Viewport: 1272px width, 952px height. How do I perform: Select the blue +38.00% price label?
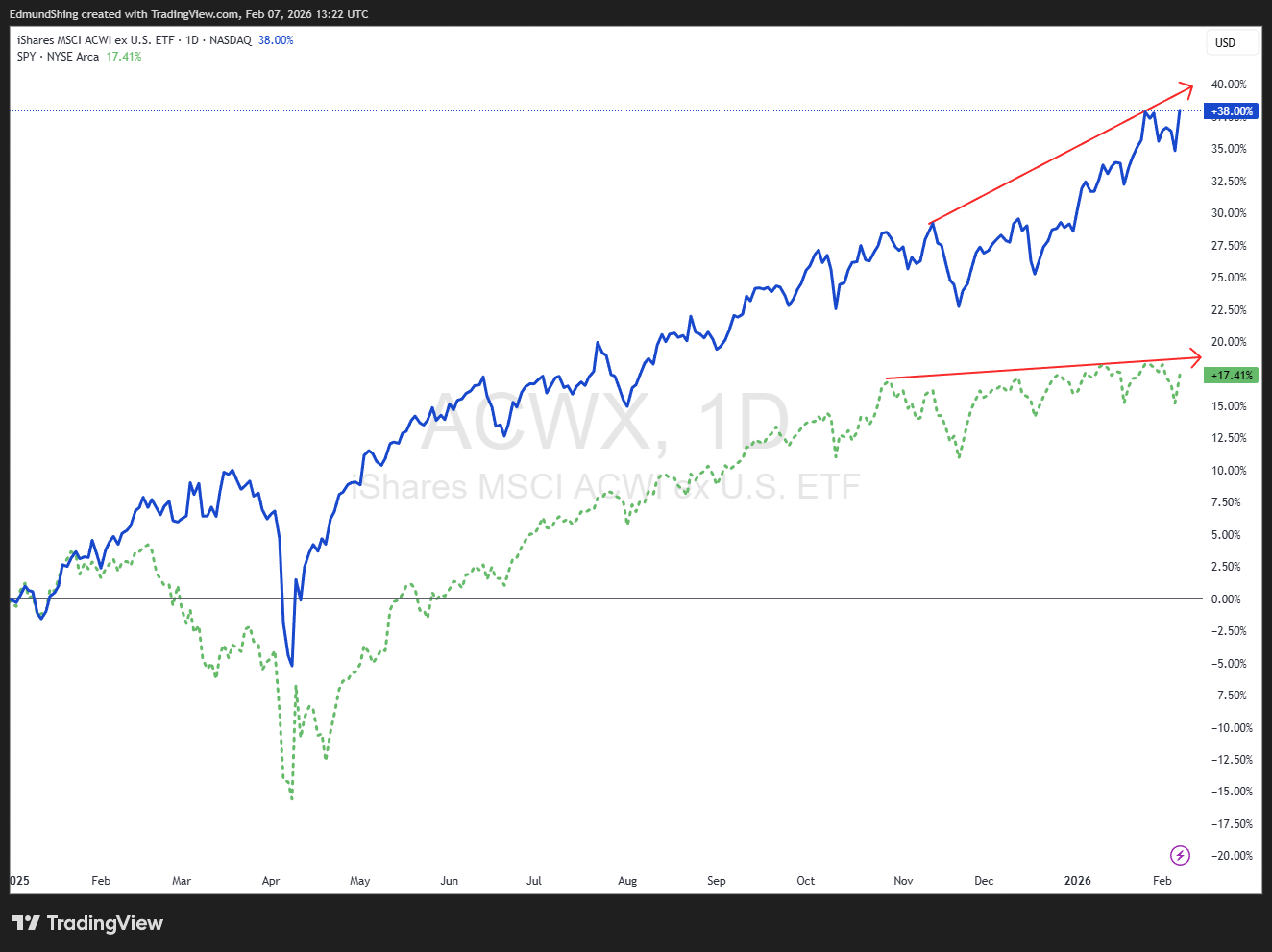pyautogui.click(x=1232, y=111)
